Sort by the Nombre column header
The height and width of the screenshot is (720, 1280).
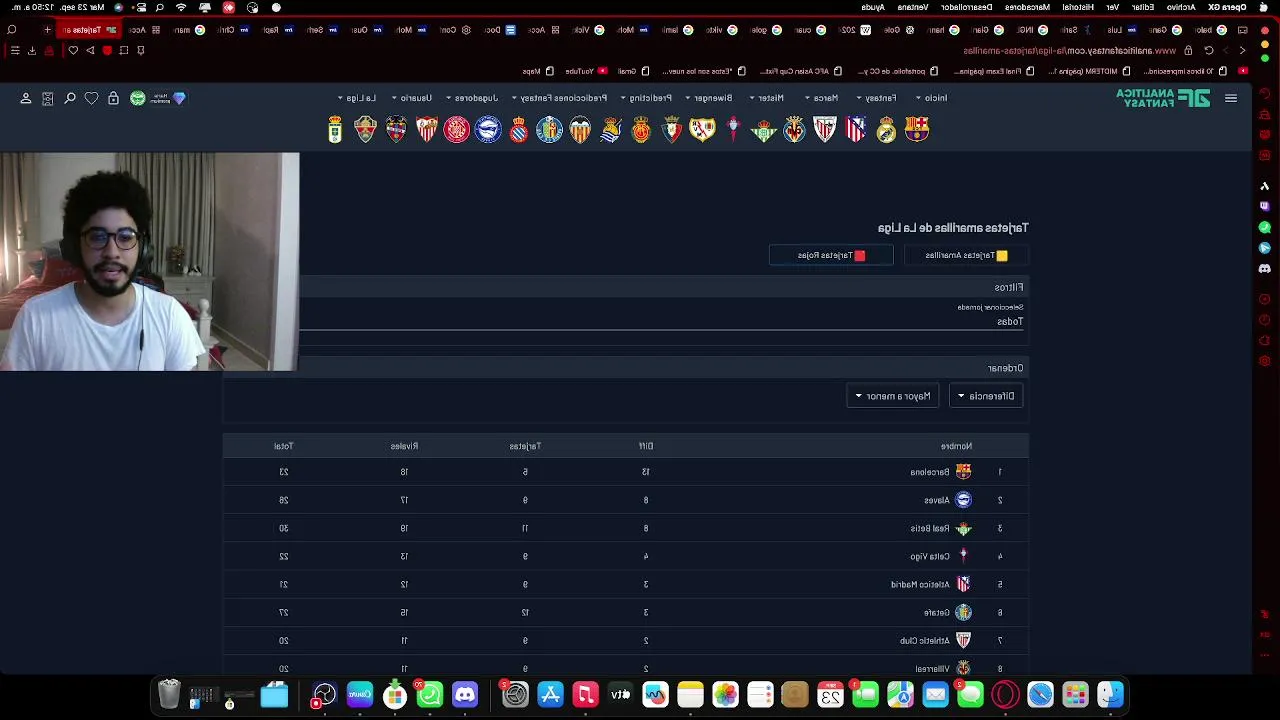click(x=956, y=446)
